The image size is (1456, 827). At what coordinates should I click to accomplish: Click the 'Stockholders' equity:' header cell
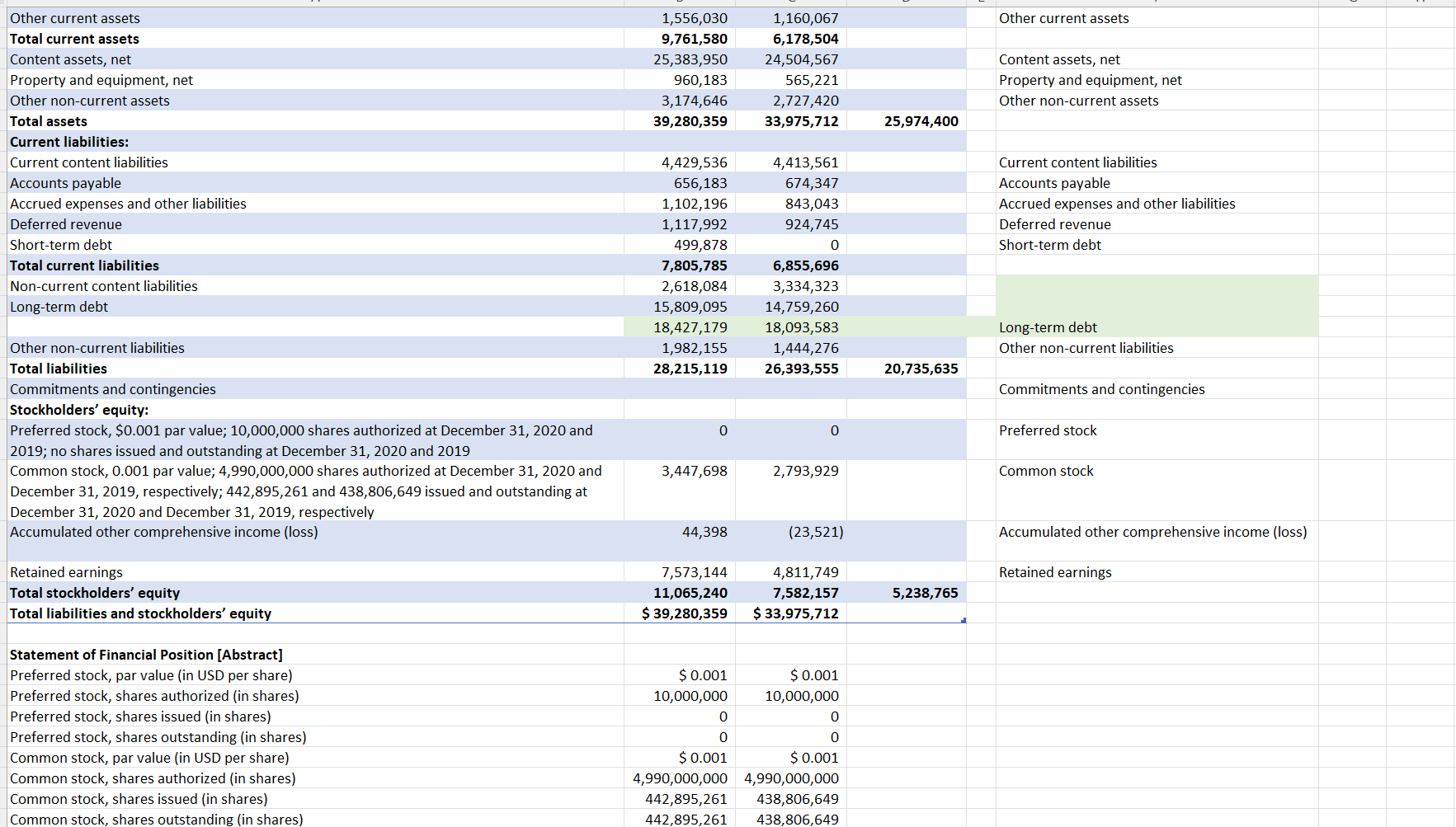pos(316,410)
